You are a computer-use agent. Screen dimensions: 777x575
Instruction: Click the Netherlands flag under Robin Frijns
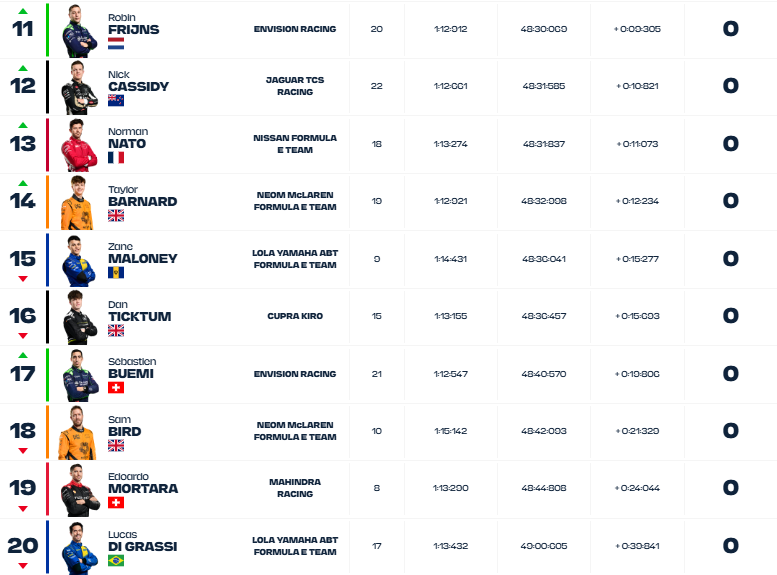click(x=116, y=44)
